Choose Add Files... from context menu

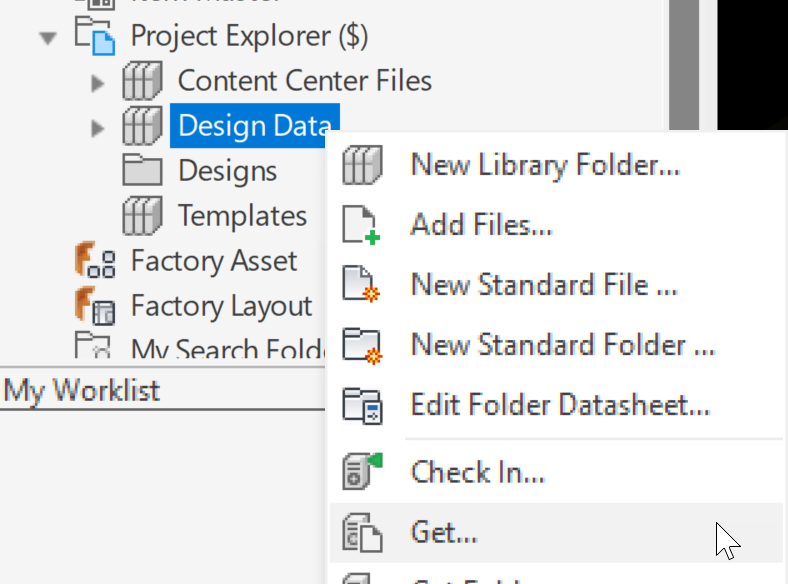click(x=481, y=225)
